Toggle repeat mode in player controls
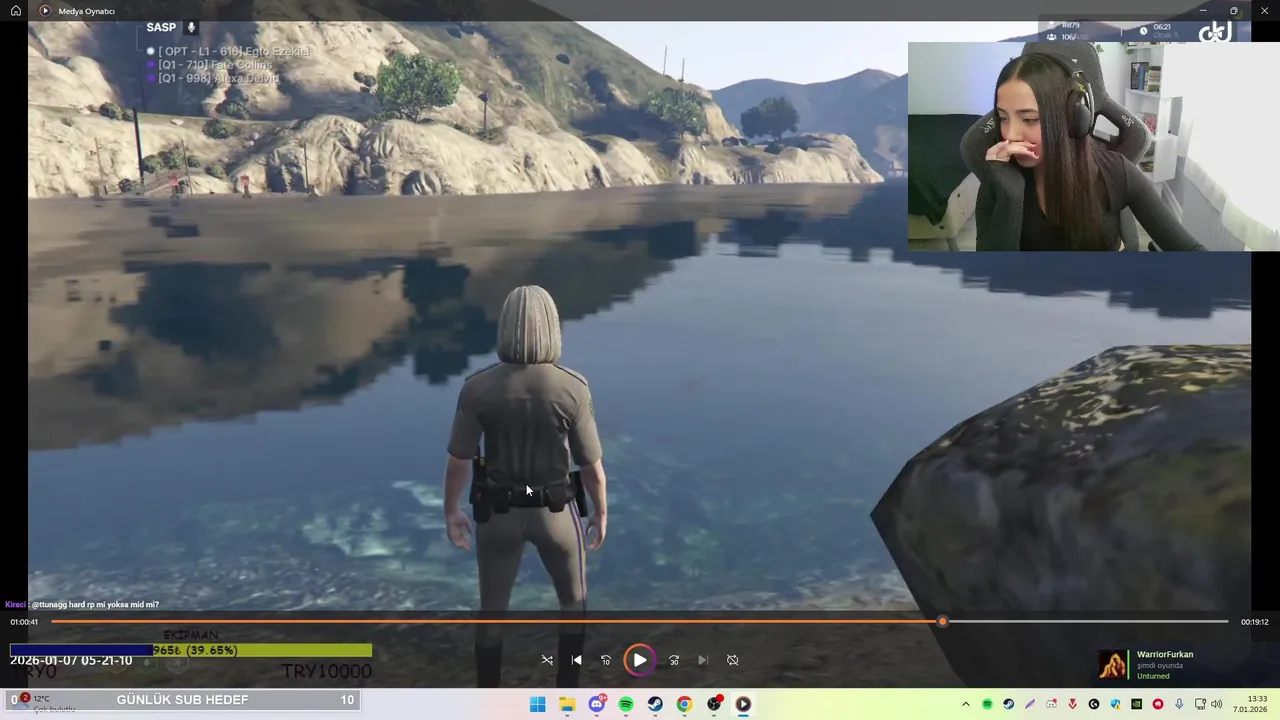Viewport: 1280px width, 720px height. pyautogui.click(x=732, y=660)
